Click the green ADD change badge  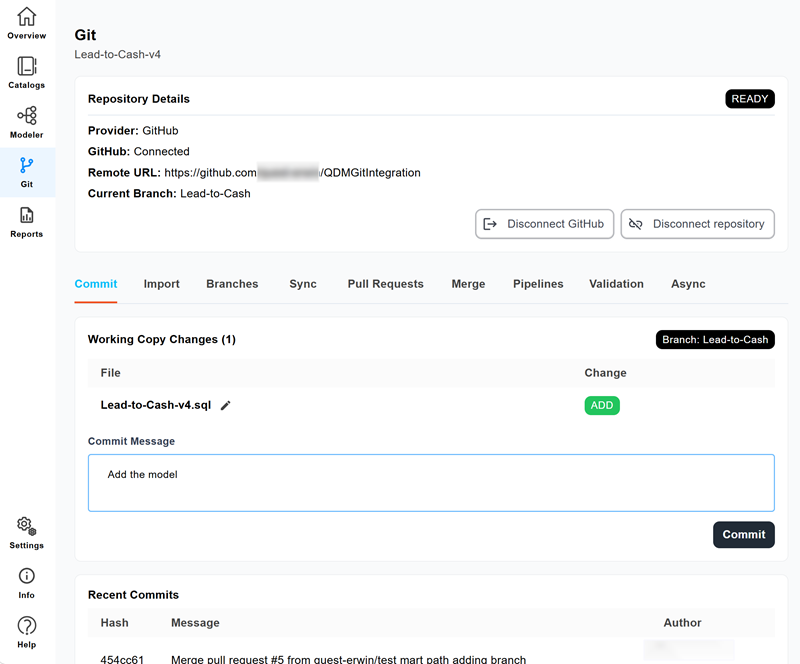tap(602, 406)
